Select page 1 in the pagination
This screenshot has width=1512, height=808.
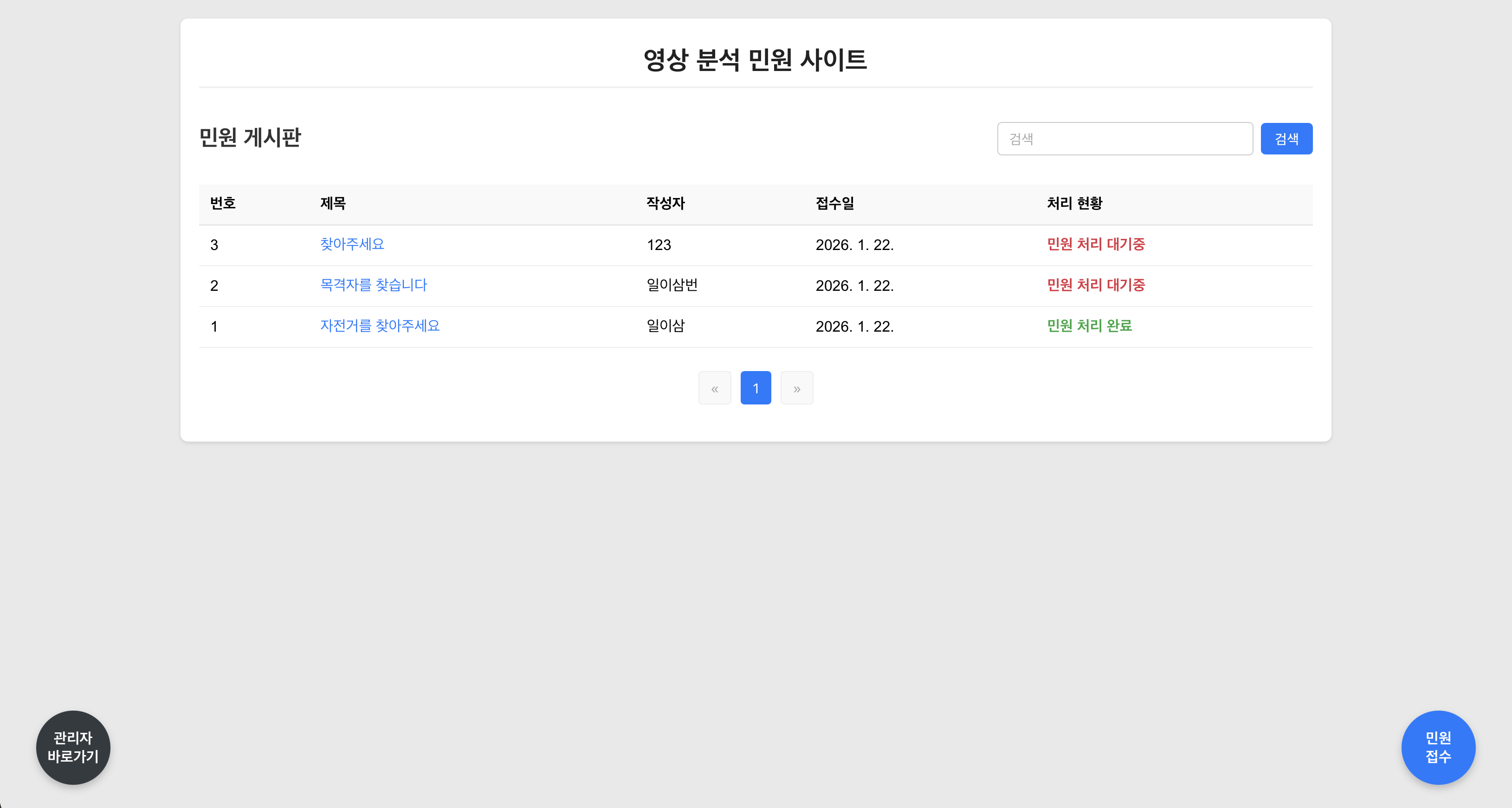click(756, 388)
